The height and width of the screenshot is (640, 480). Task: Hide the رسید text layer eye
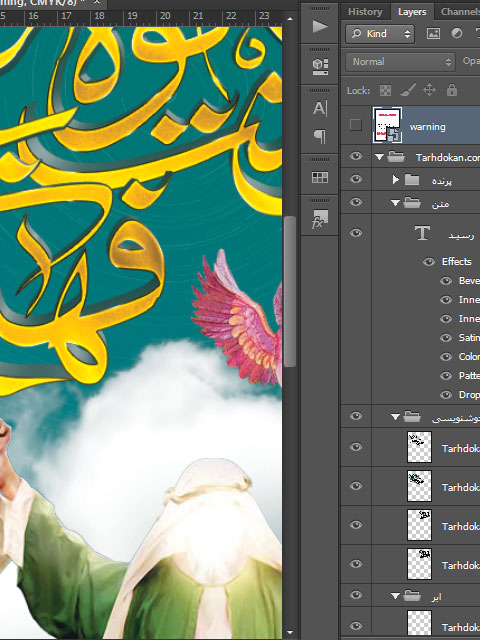(x=356, y=233)
